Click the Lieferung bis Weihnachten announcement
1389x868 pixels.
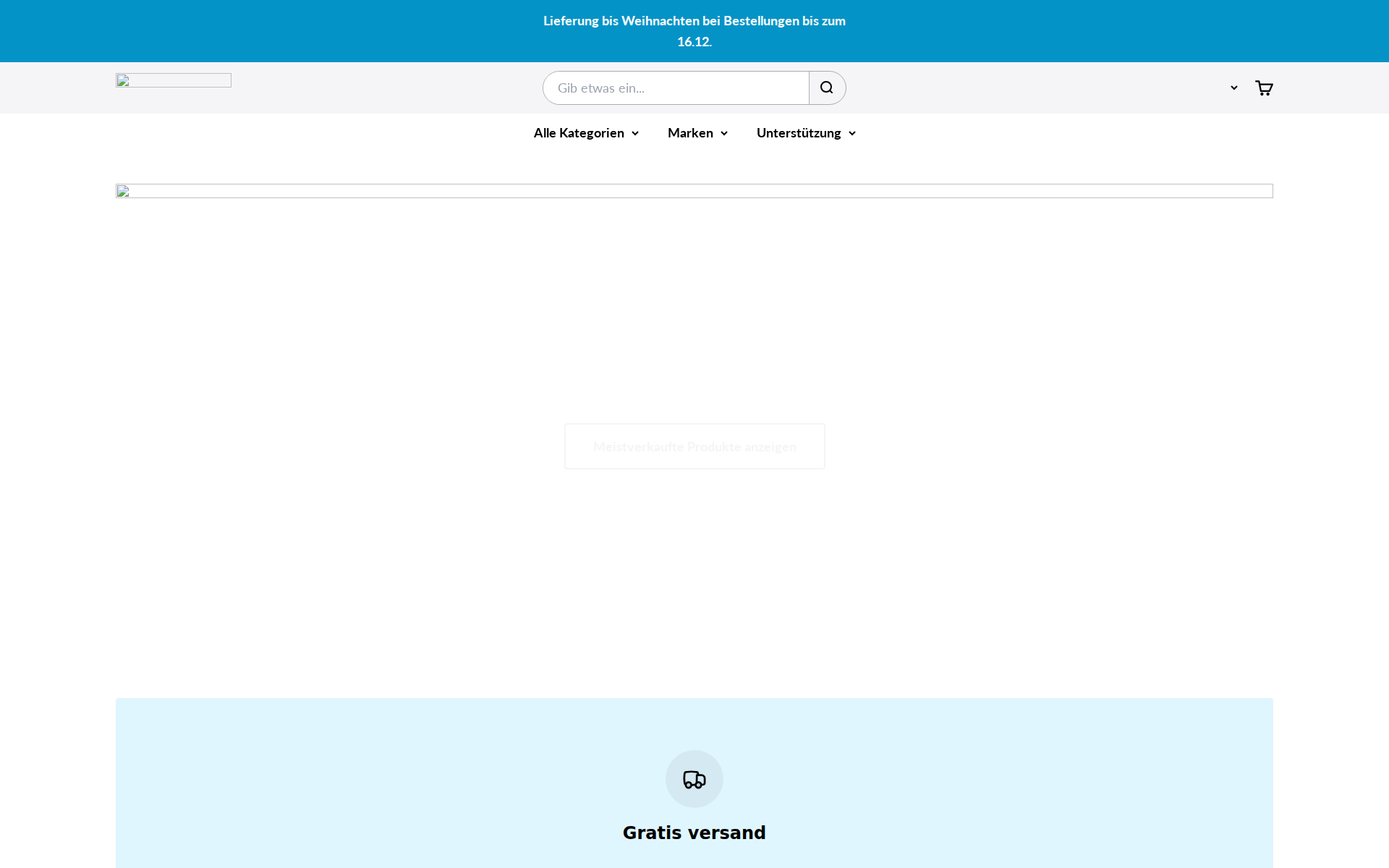(694, 31)
